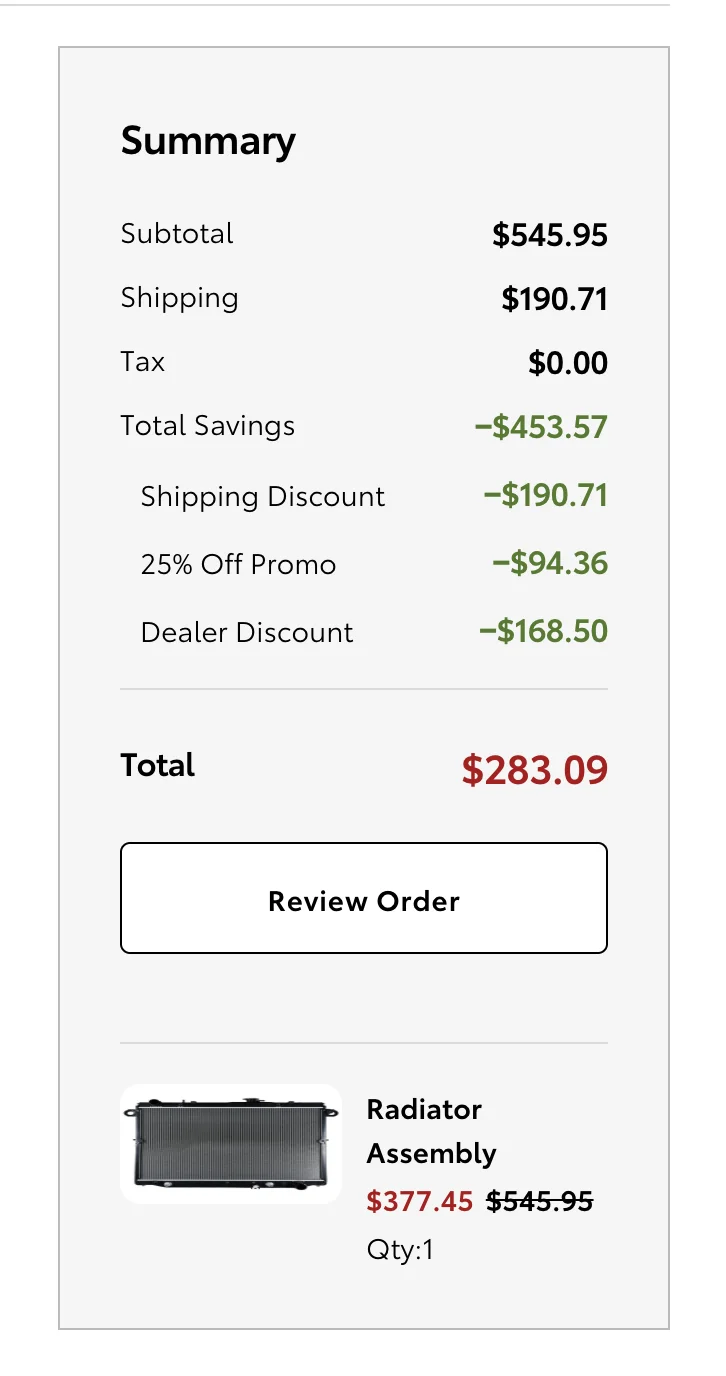Click the Review Order button

point(364,898)
